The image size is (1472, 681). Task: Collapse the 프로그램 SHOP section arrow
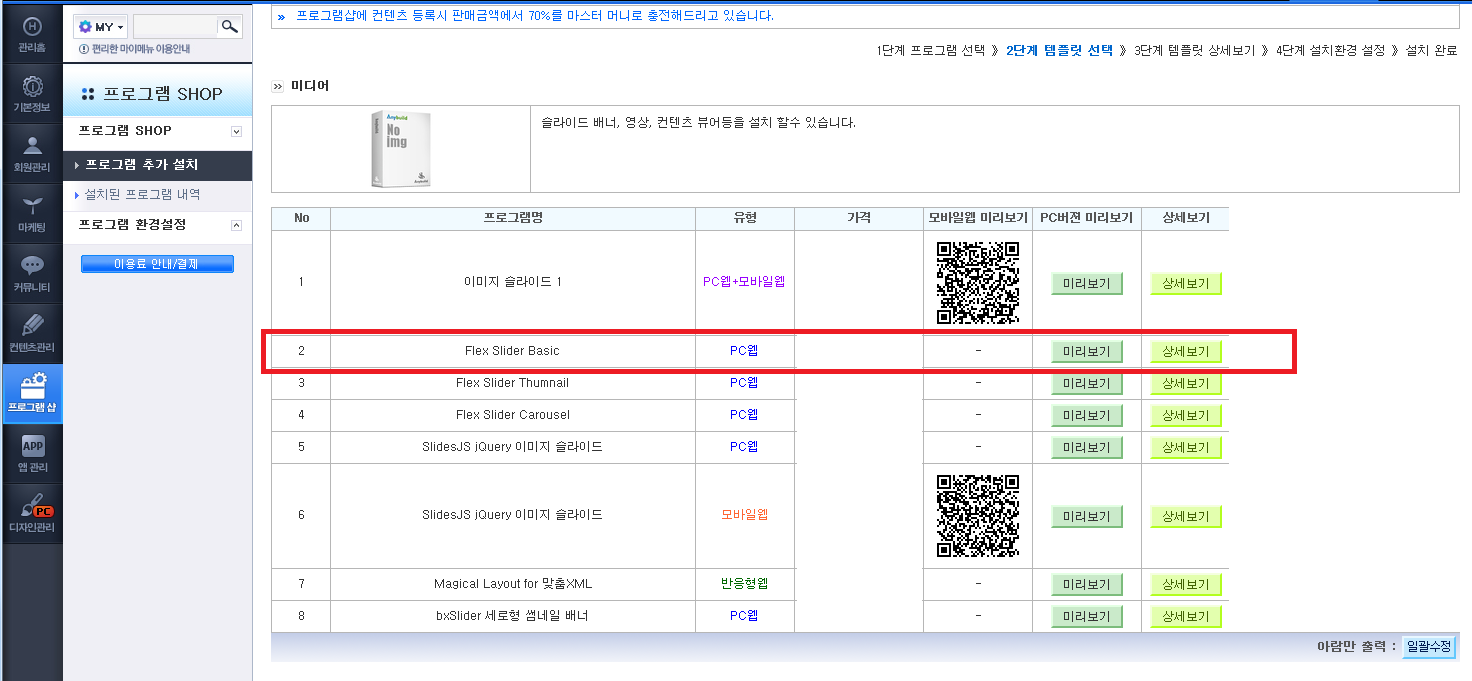pos(236,131)
